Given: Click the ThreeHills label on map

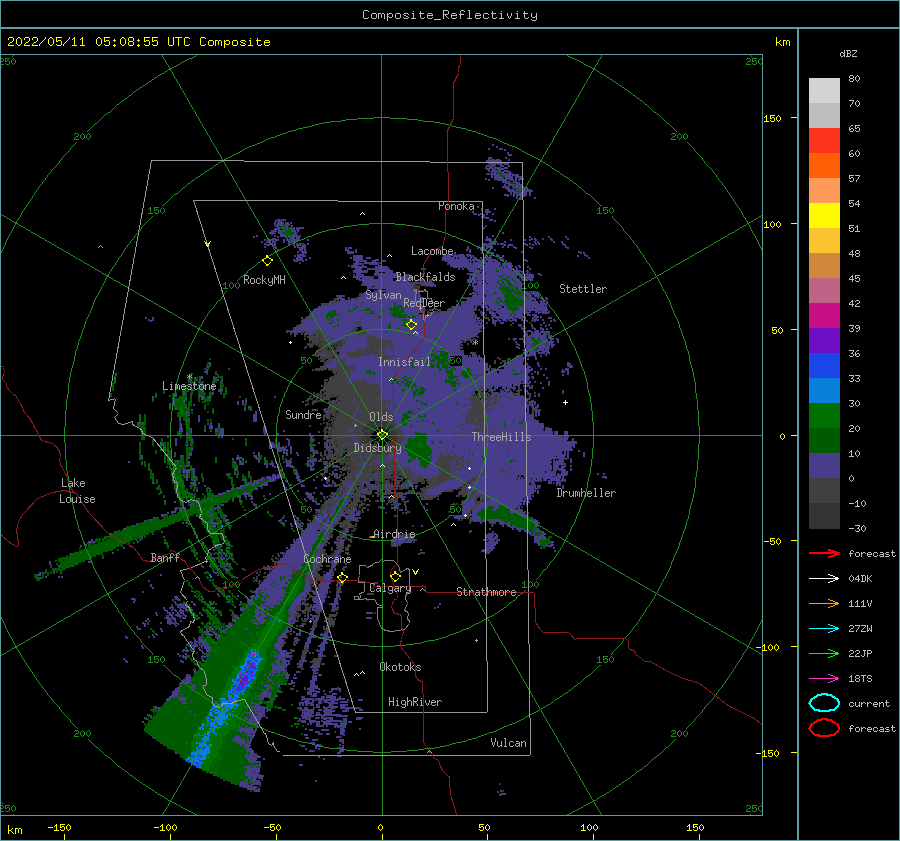Looking at the screenshot, I should 501,437.
